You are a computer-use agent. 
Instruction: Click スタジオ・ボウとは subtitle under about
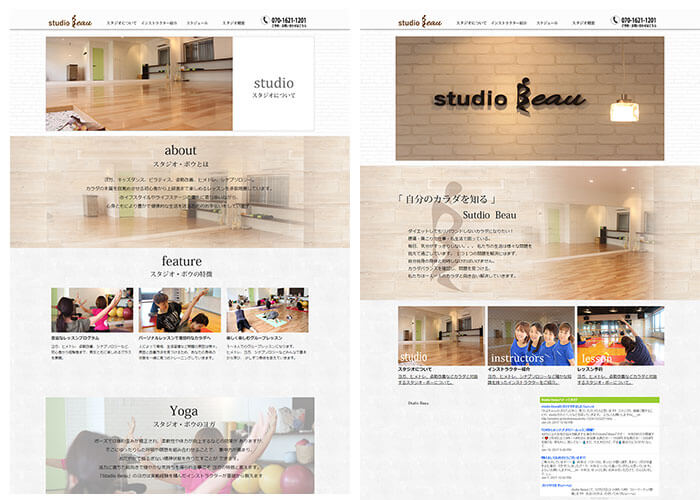181,164
